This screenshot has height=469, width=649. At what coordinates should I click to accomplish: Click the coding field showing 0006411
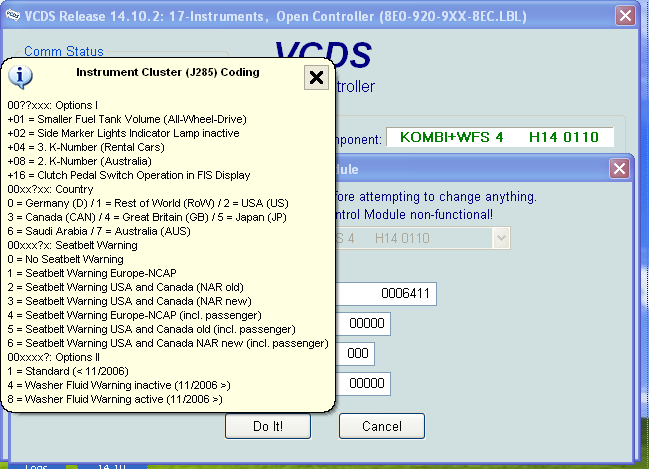pos(385,294)
